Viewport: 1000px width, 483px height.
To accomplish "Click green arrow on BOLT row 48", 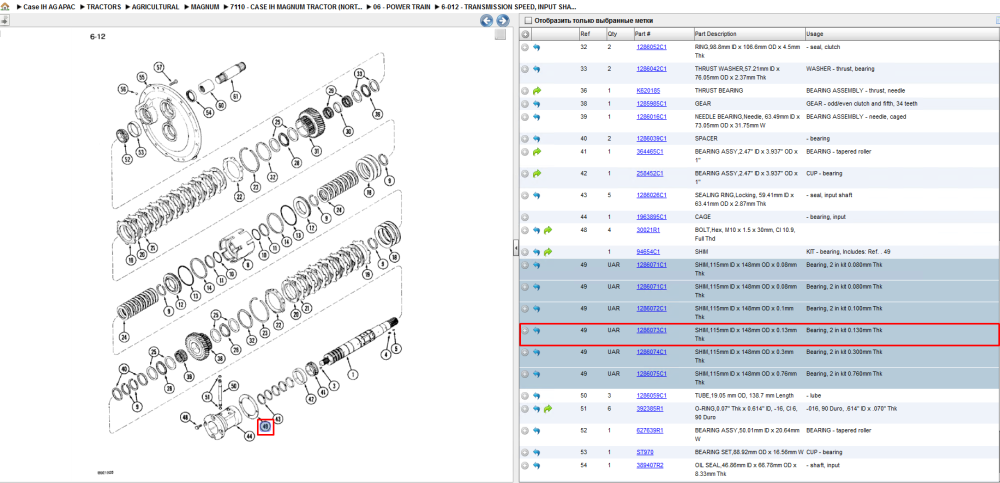I will point(548,230).
